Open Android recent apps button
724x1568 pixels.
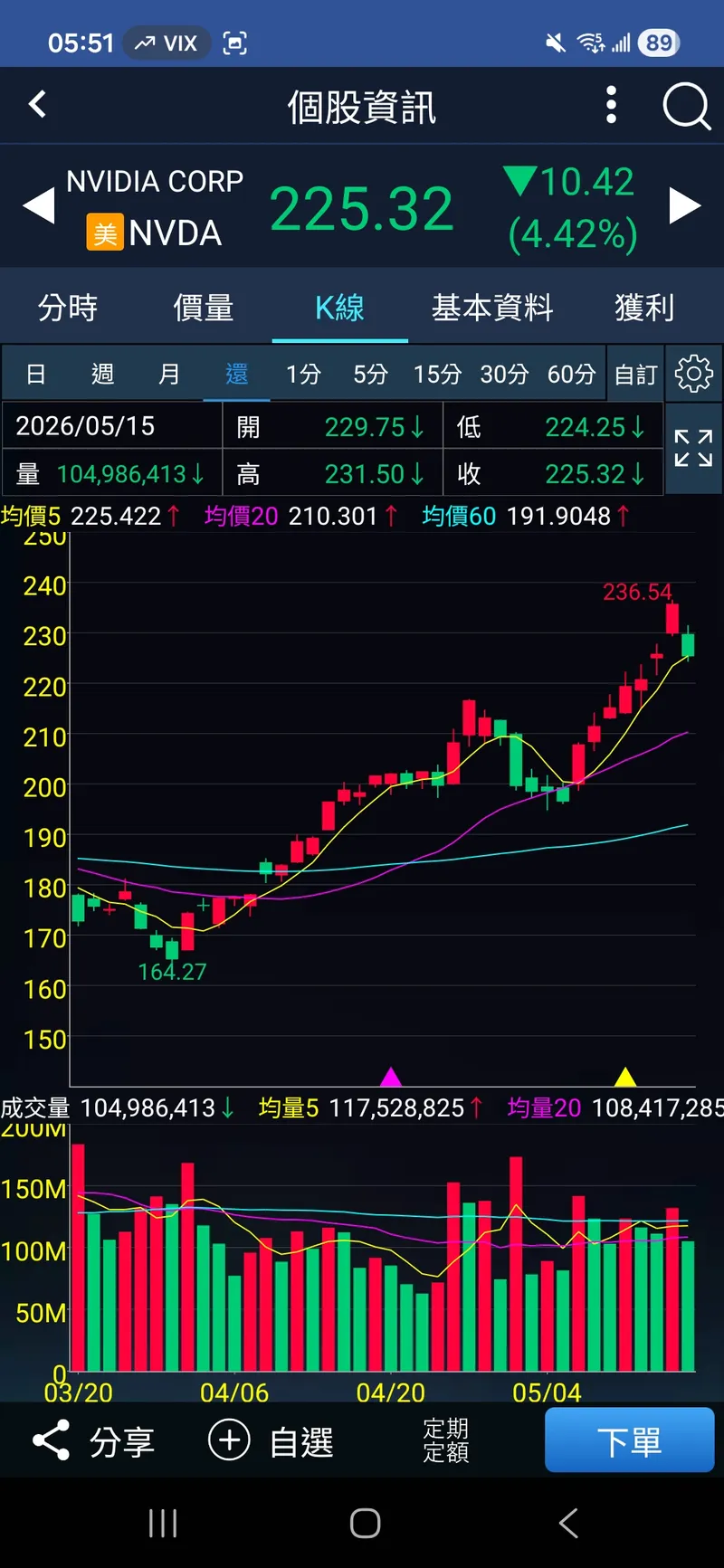tap(163, 1524)
